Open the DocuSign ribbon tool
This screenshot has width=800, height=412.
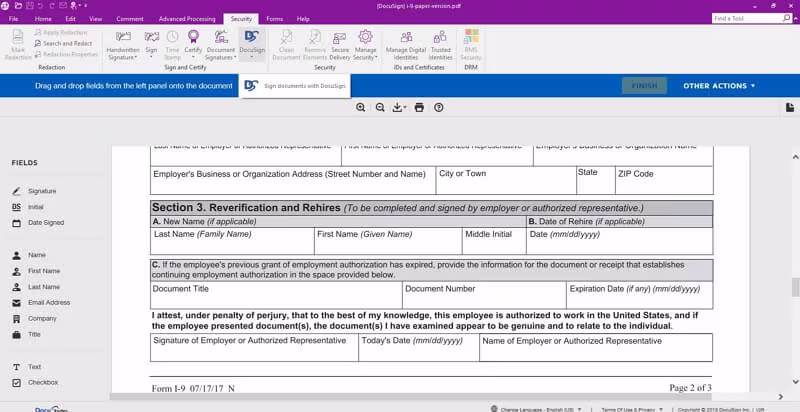(x=252, y=44)
